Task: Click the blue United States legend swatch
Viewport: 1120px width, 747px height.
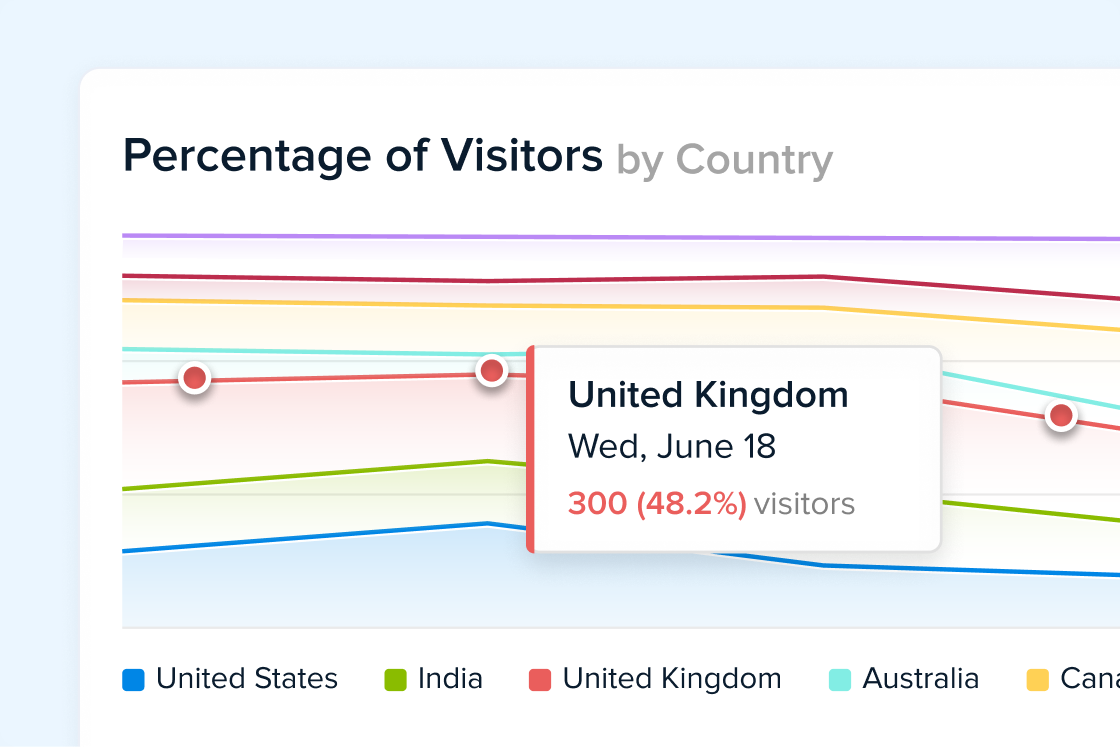Action: (x=134, y=680)
